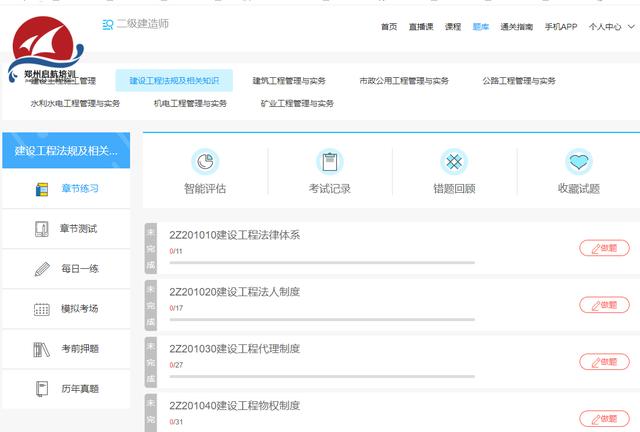Click progress bar of 2Z201010建设工程法律体系

pyautogui.click(x=322, y=263)
